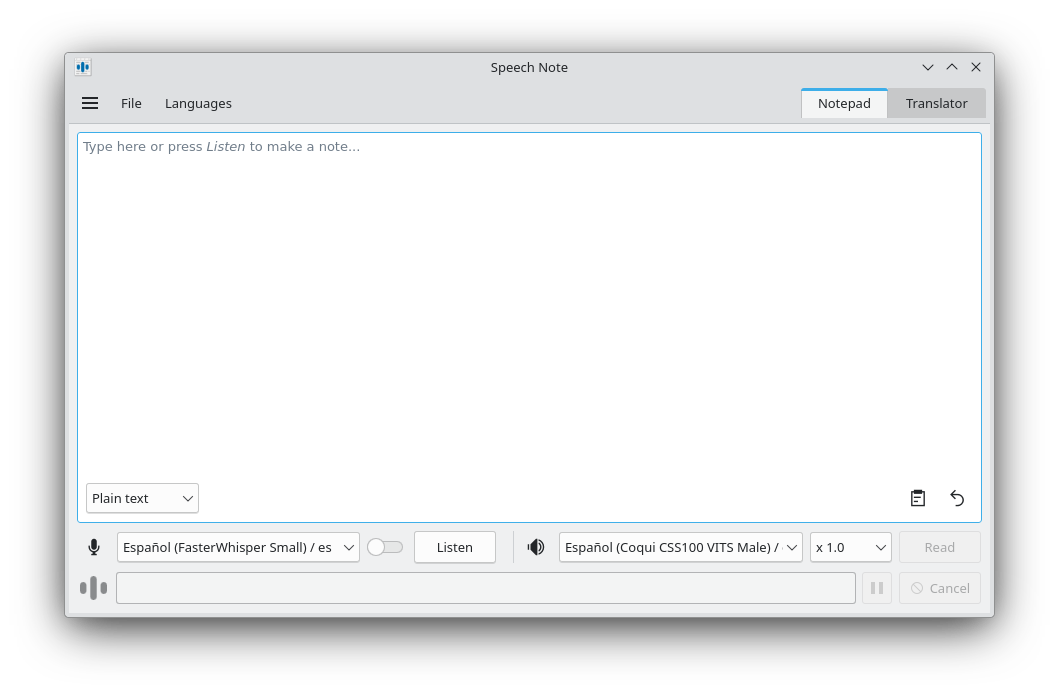Click inside the note text area
This screenshot has width=1059, height=694.
(x=529, y=300)
